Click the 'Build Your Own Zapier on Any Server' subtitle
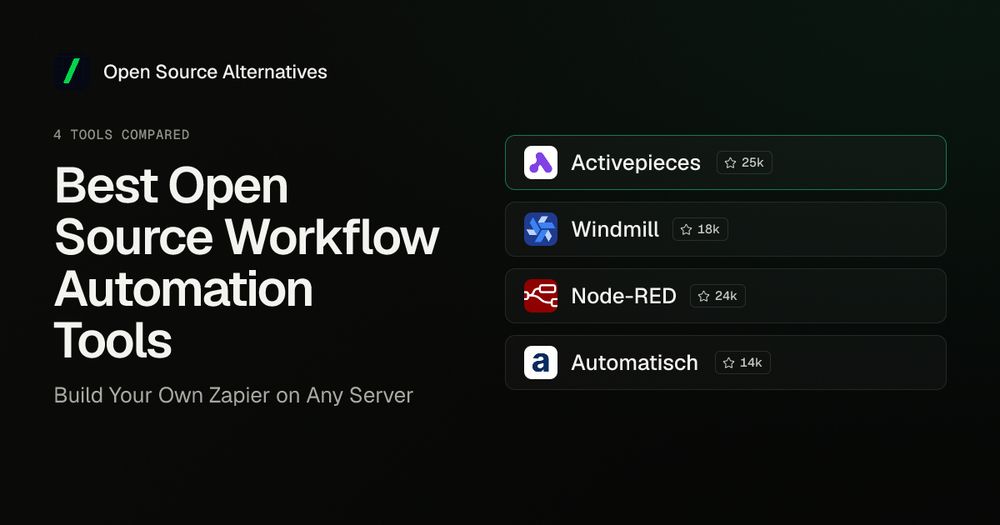1000x525 pixels. point(233,396)
